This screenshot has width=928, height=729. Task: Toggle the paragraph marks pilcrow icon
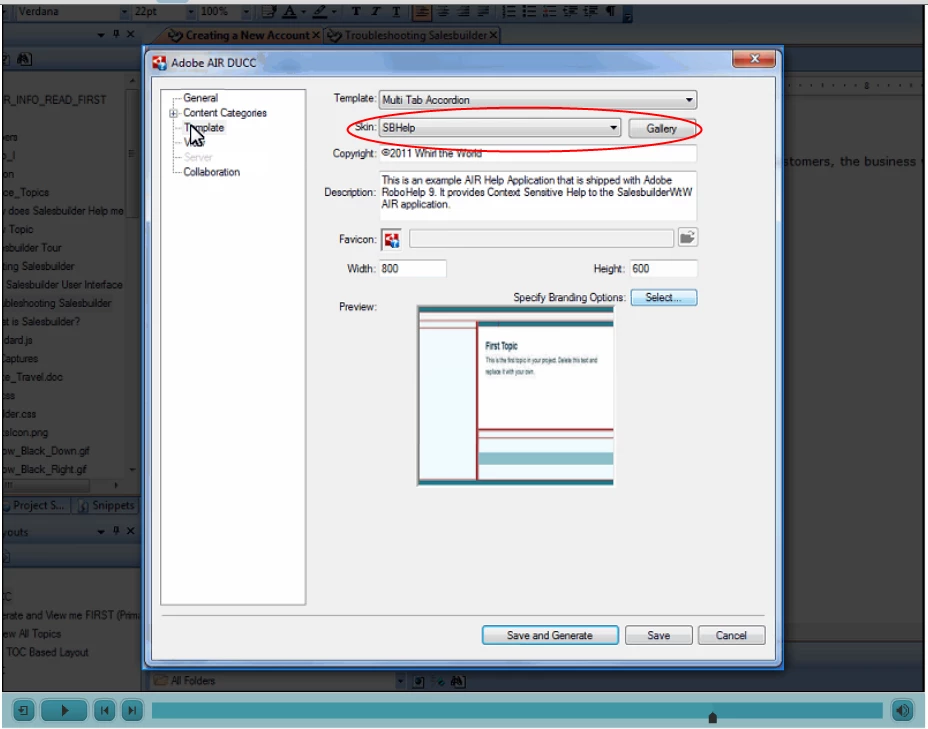[610, 12]
